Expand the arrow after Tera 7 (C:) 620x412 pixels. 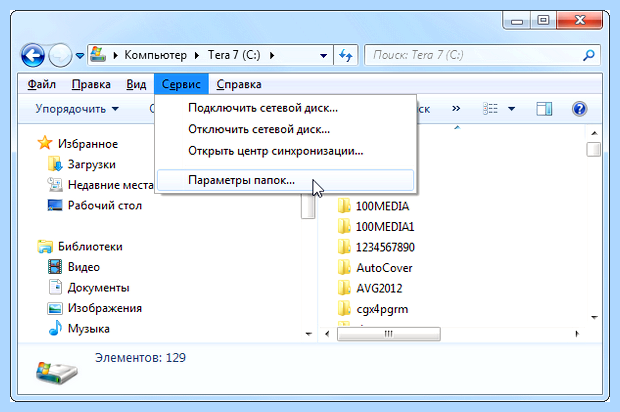tap(272, 55)
